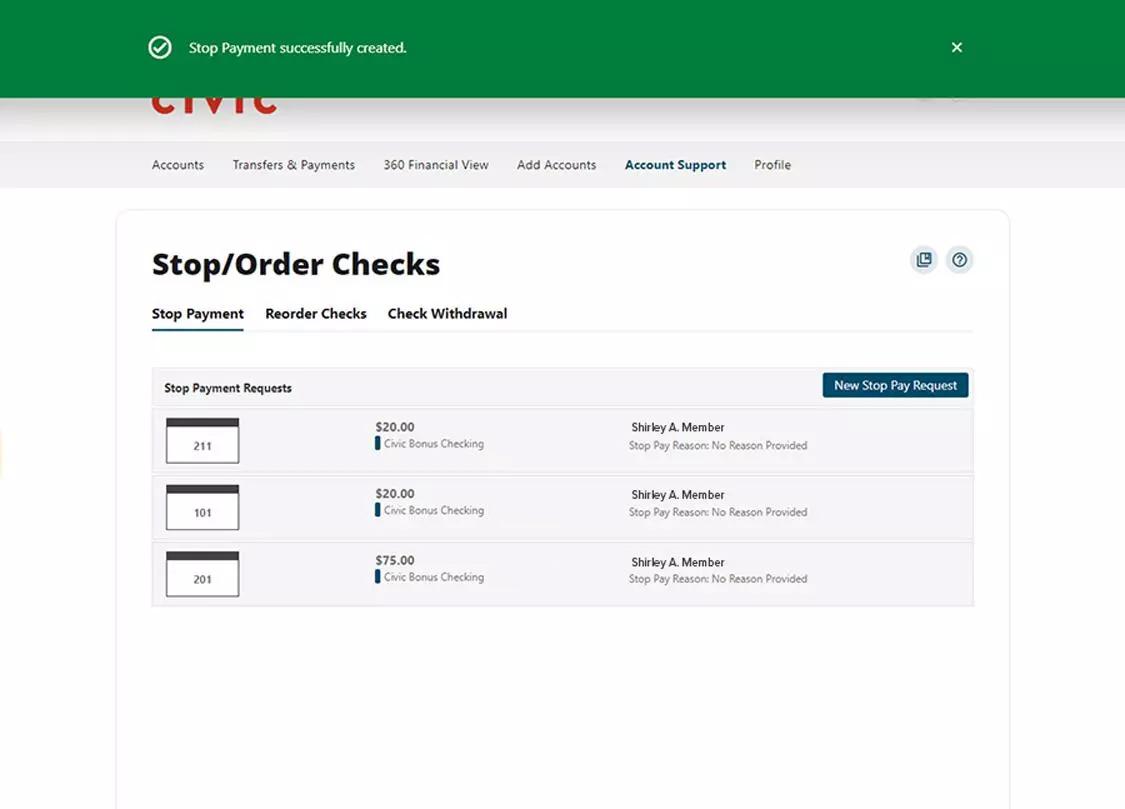Screen dimensions: 1125x809
Task: Open the Add Accounts section
Action: tap(556, 165)
